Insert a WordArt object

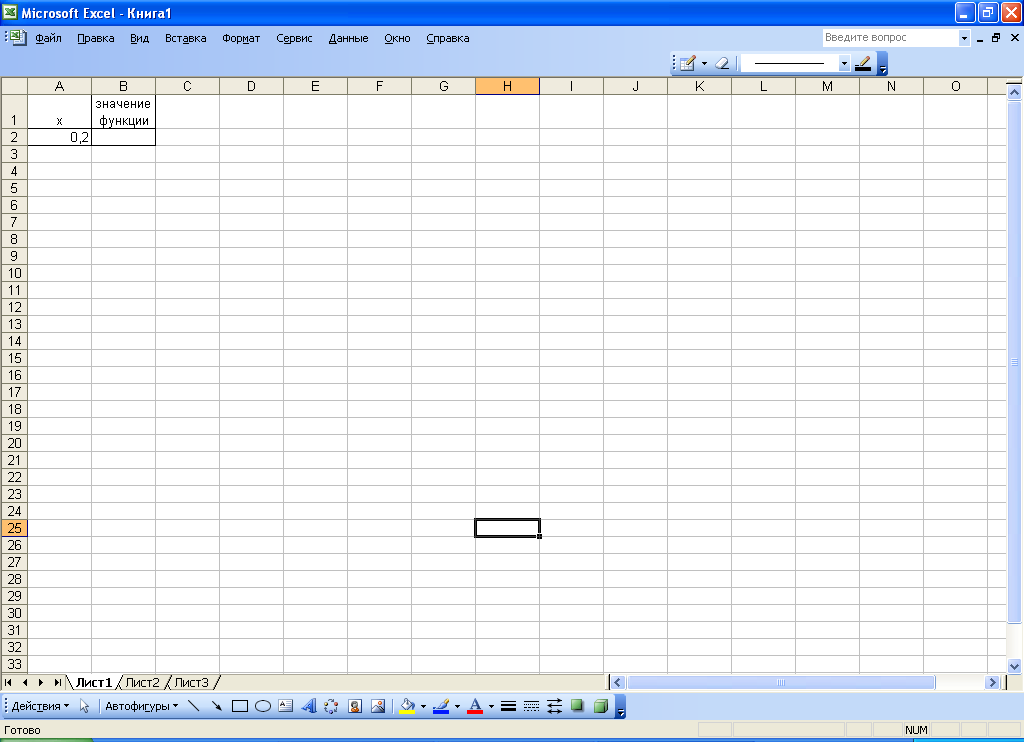[309, 706]
